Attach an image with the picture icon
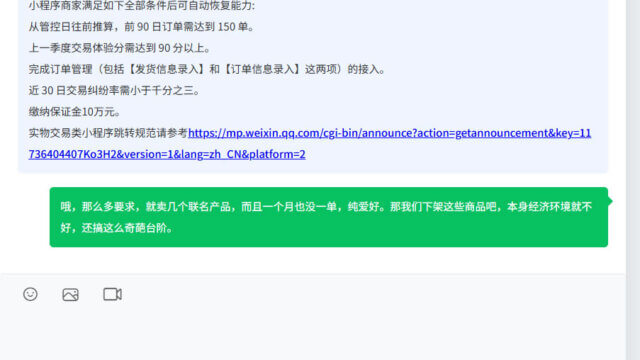The width and height of the screenshot is (640, 360). [71, 294]
